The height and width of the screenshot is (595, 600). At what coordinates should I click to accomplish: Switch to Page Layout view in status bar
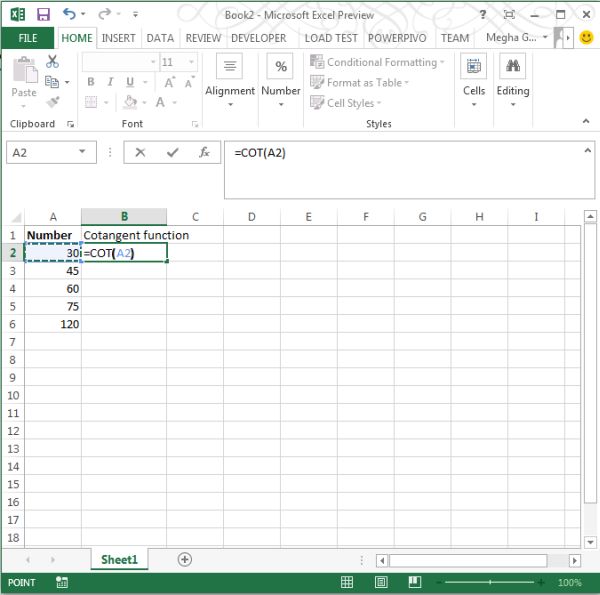tap(381, 582)
